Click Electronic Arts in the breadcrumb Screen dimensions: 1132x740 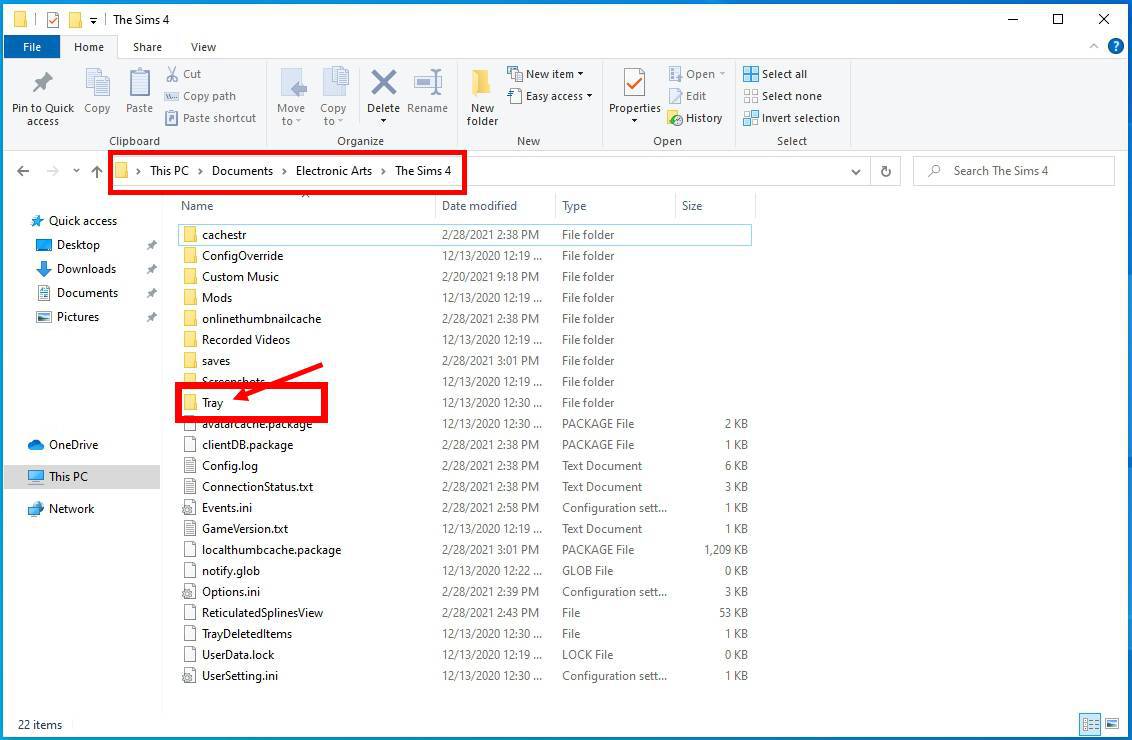tap(334, 171)
